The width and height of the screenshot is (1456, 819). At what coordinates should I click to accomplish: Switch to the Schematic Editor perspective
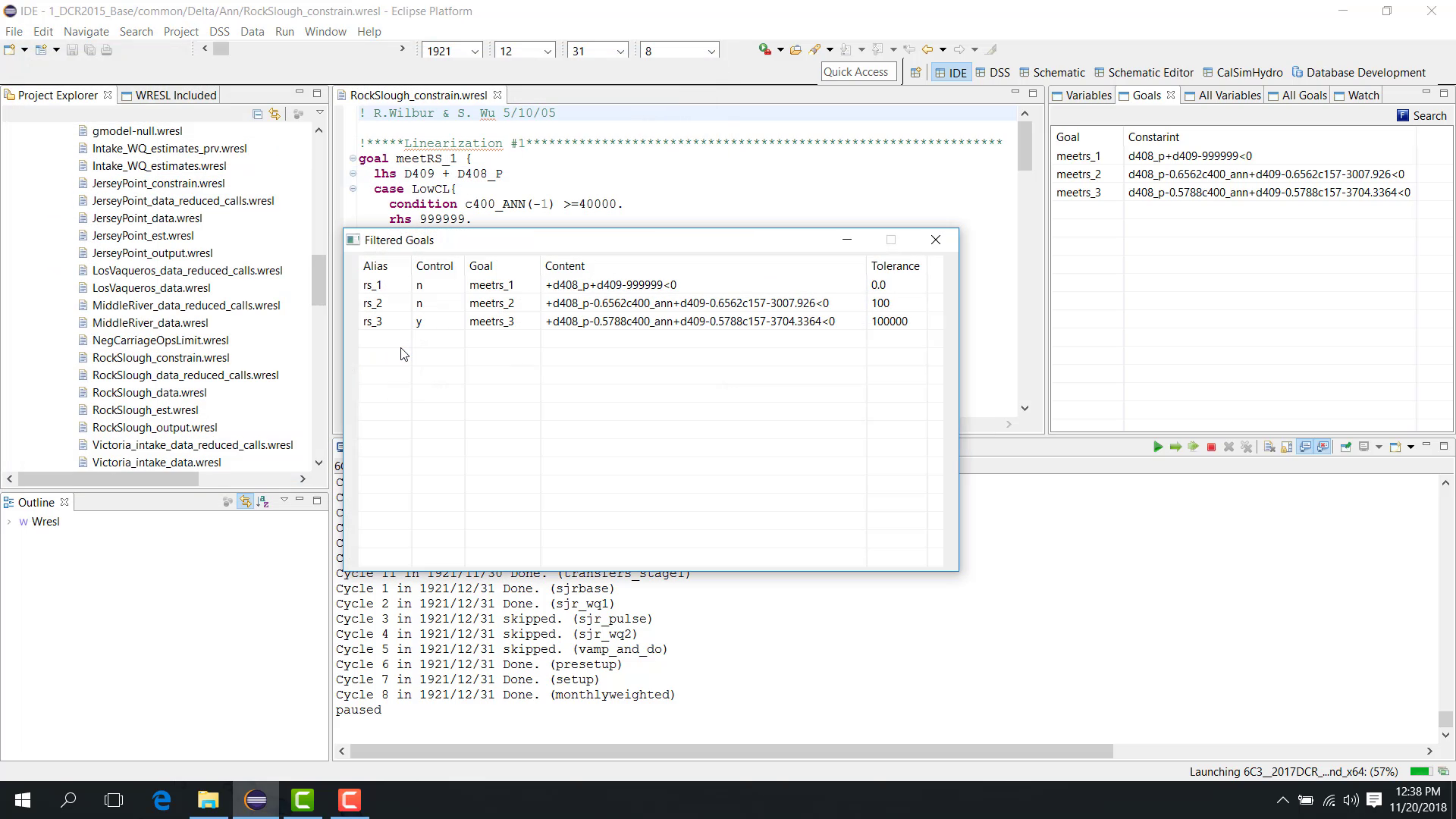coord(1144,73)
